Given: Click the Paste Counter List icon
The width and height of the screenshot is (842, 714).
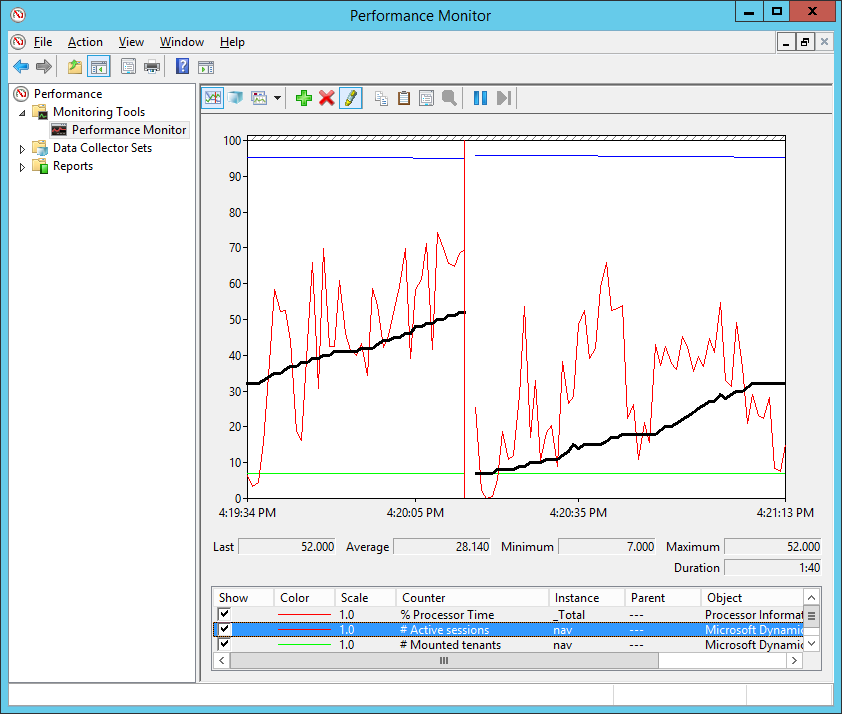Looking at the screenshot, I should tap(404, 98).
